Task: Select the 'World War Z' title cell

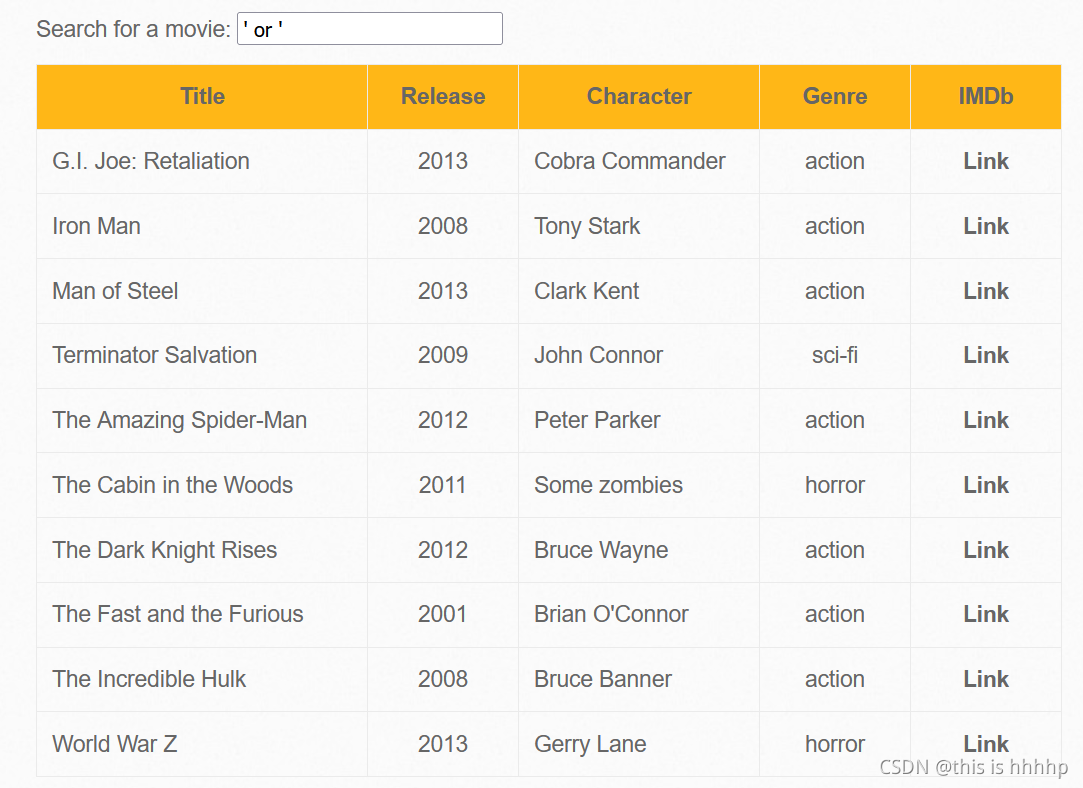Action: 202,744
